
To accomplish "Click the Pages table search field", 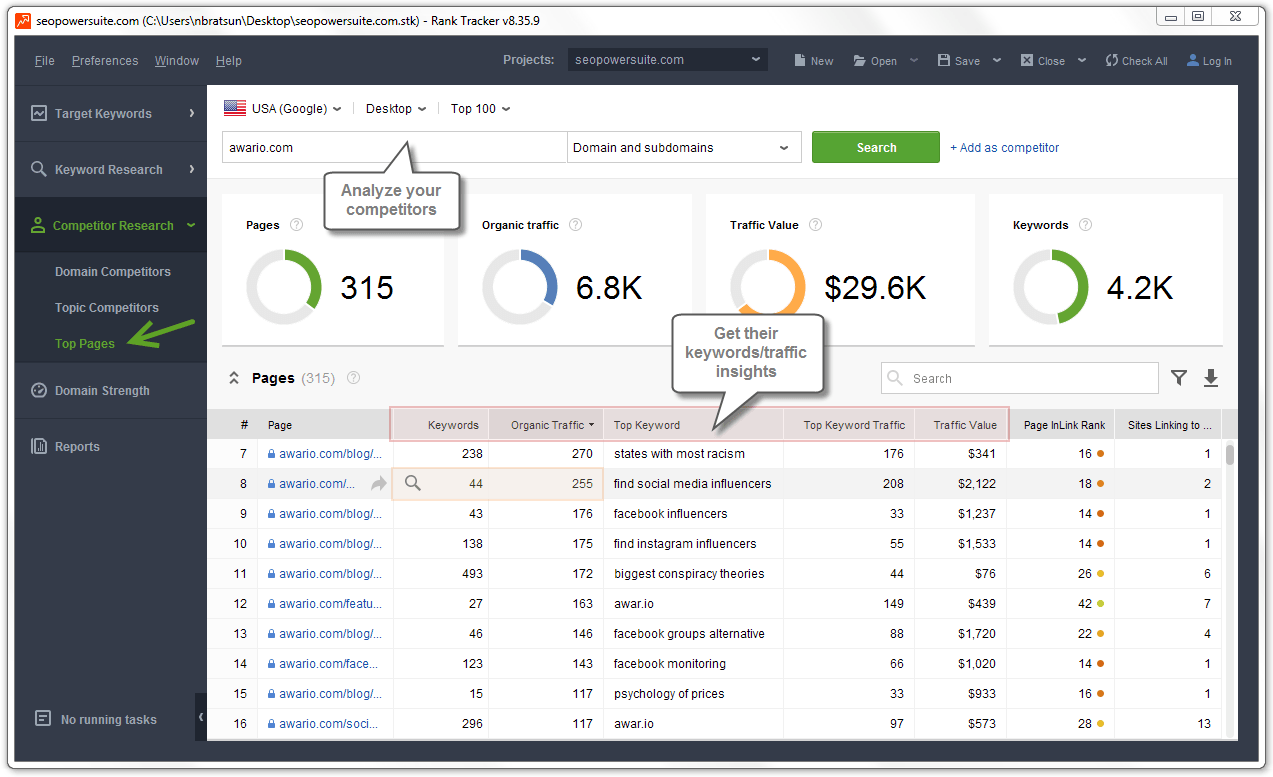I will 1020,378.
